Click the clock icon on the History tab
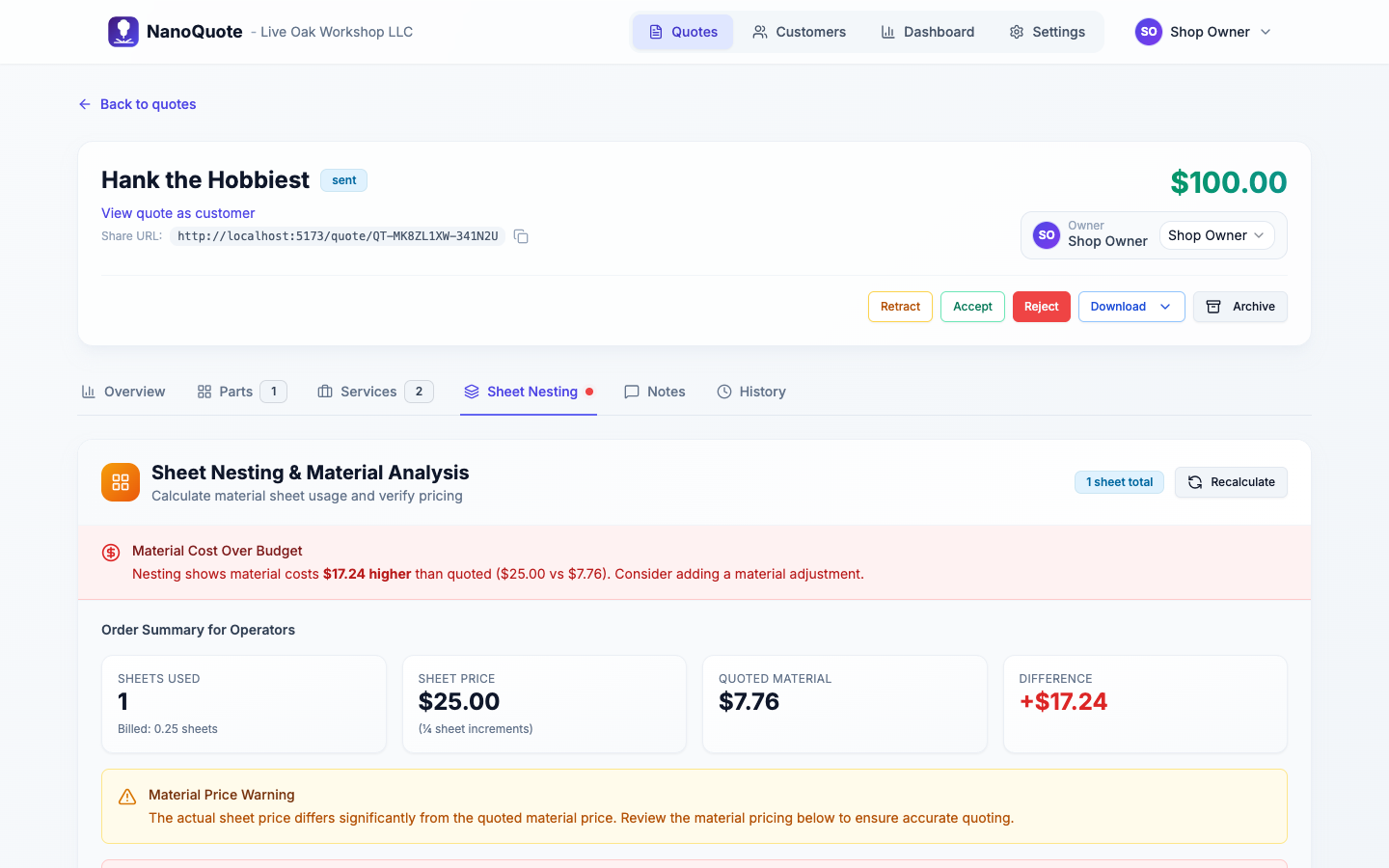 (723, 391)
